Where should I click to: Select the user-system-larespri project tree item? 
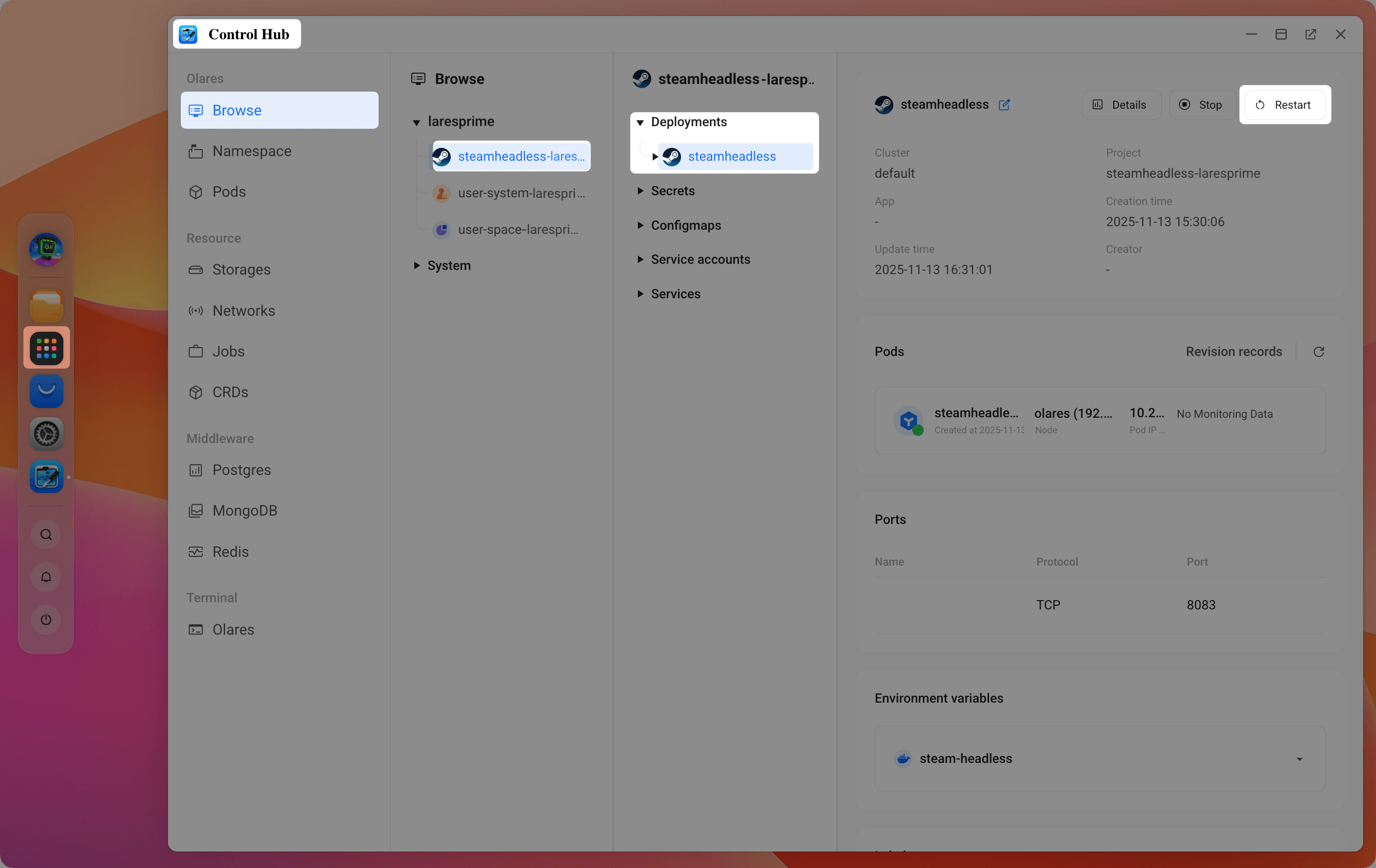[520, 193]
